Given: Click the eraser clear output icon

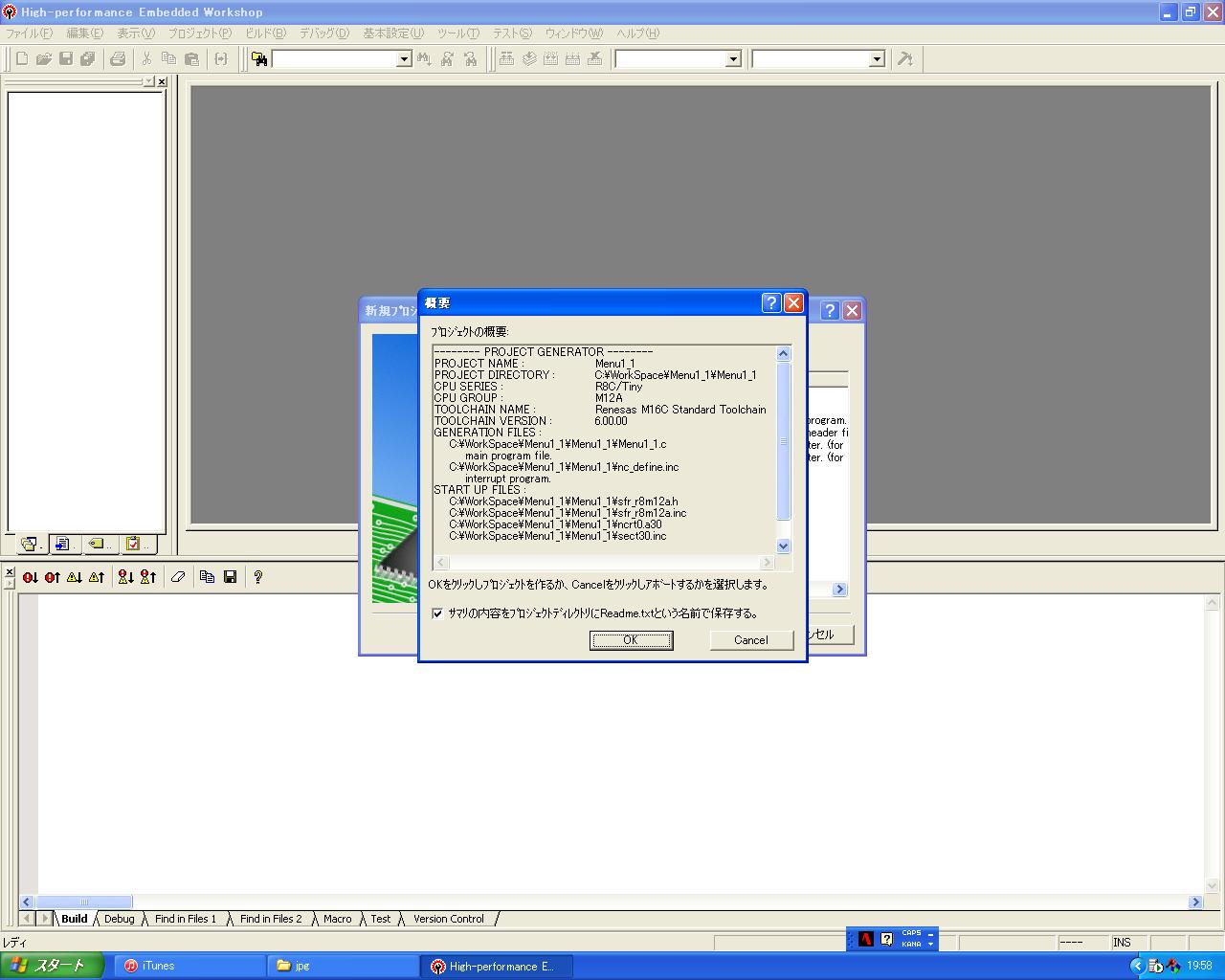Looking at the screenshot, I should [178, 577].
